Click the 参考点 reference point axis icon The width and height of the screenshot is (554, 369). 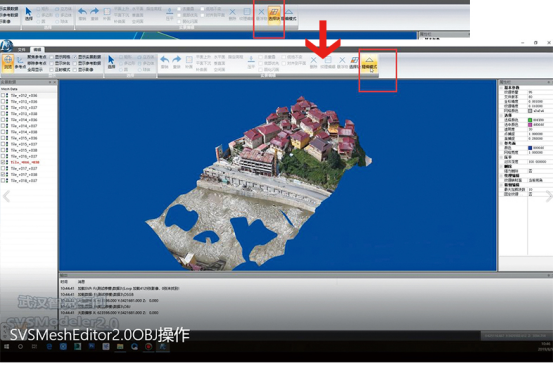coord(20,63)
